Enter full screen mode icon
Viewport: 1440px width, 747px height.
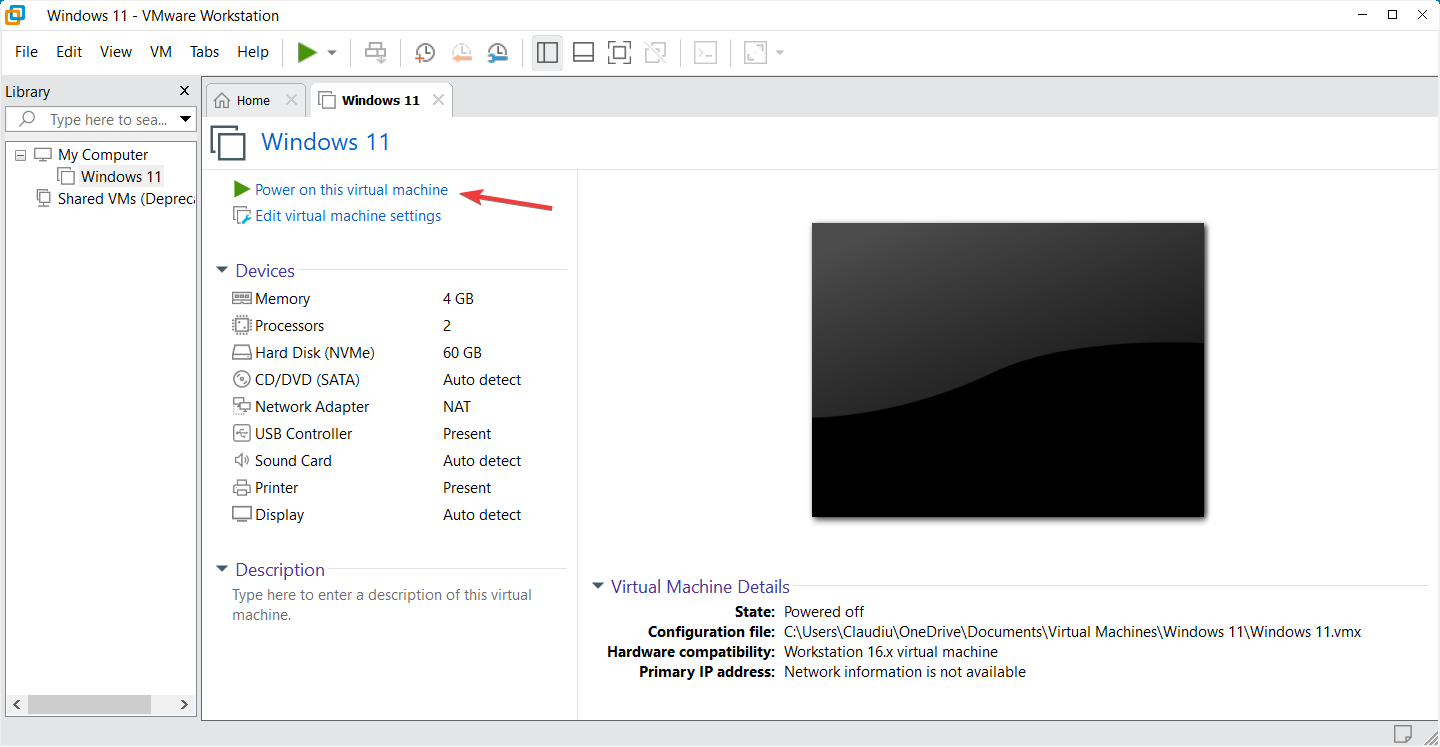(x=620, y=52)
